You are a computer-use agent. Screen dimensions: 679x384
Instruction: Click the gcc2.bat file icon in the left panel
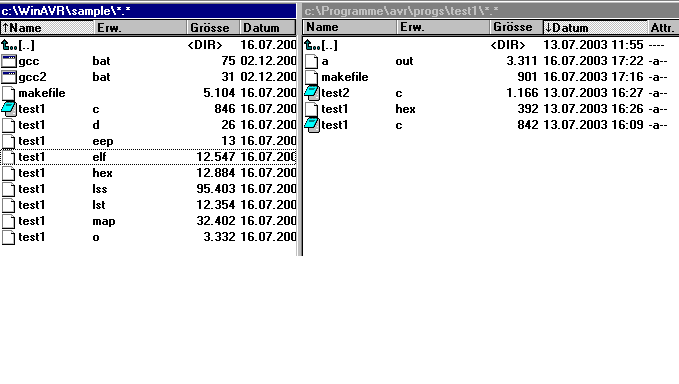coord(9,77)
